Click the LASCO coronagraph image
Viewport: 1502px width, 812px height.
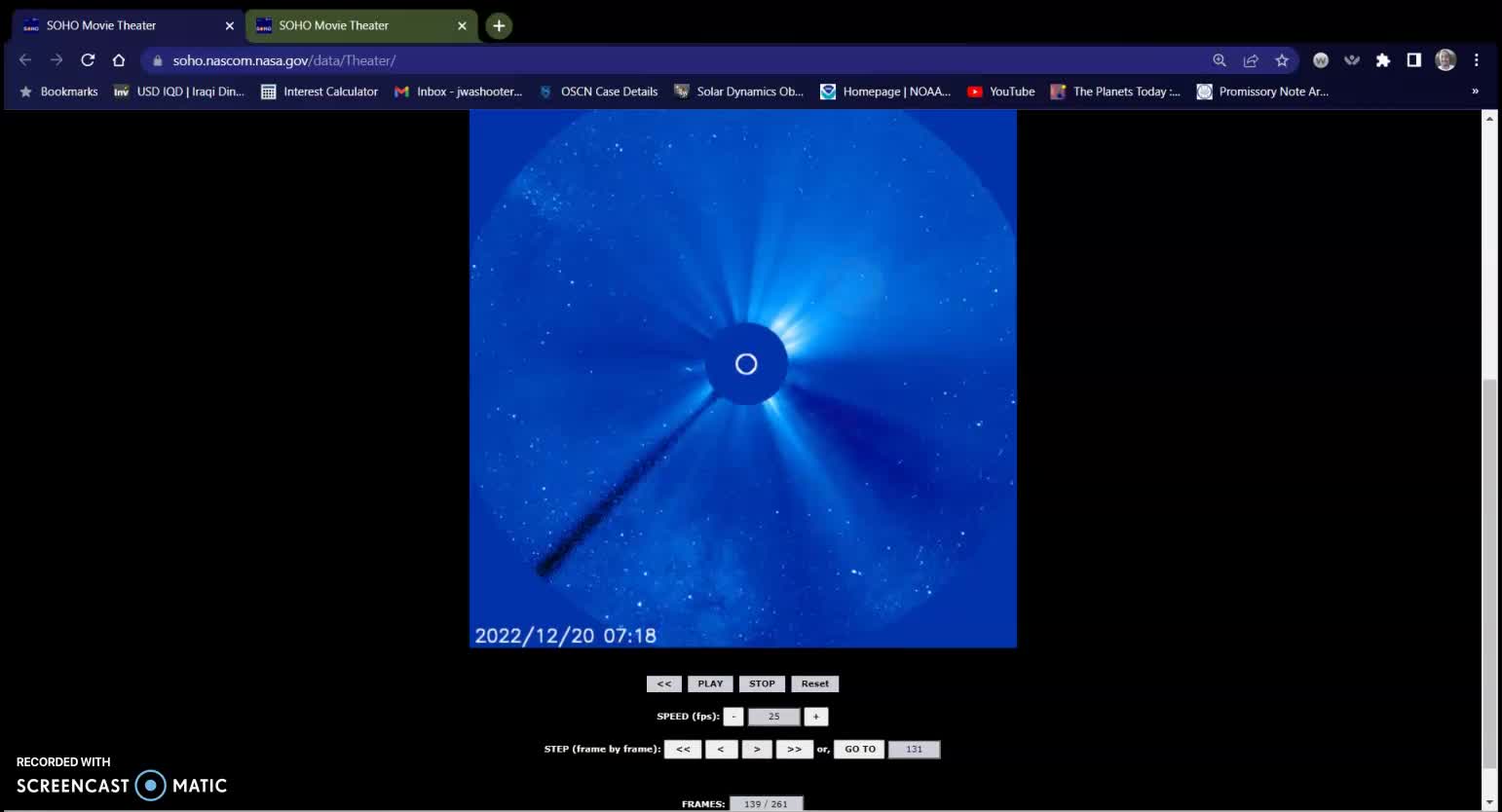tap(743, 379)
